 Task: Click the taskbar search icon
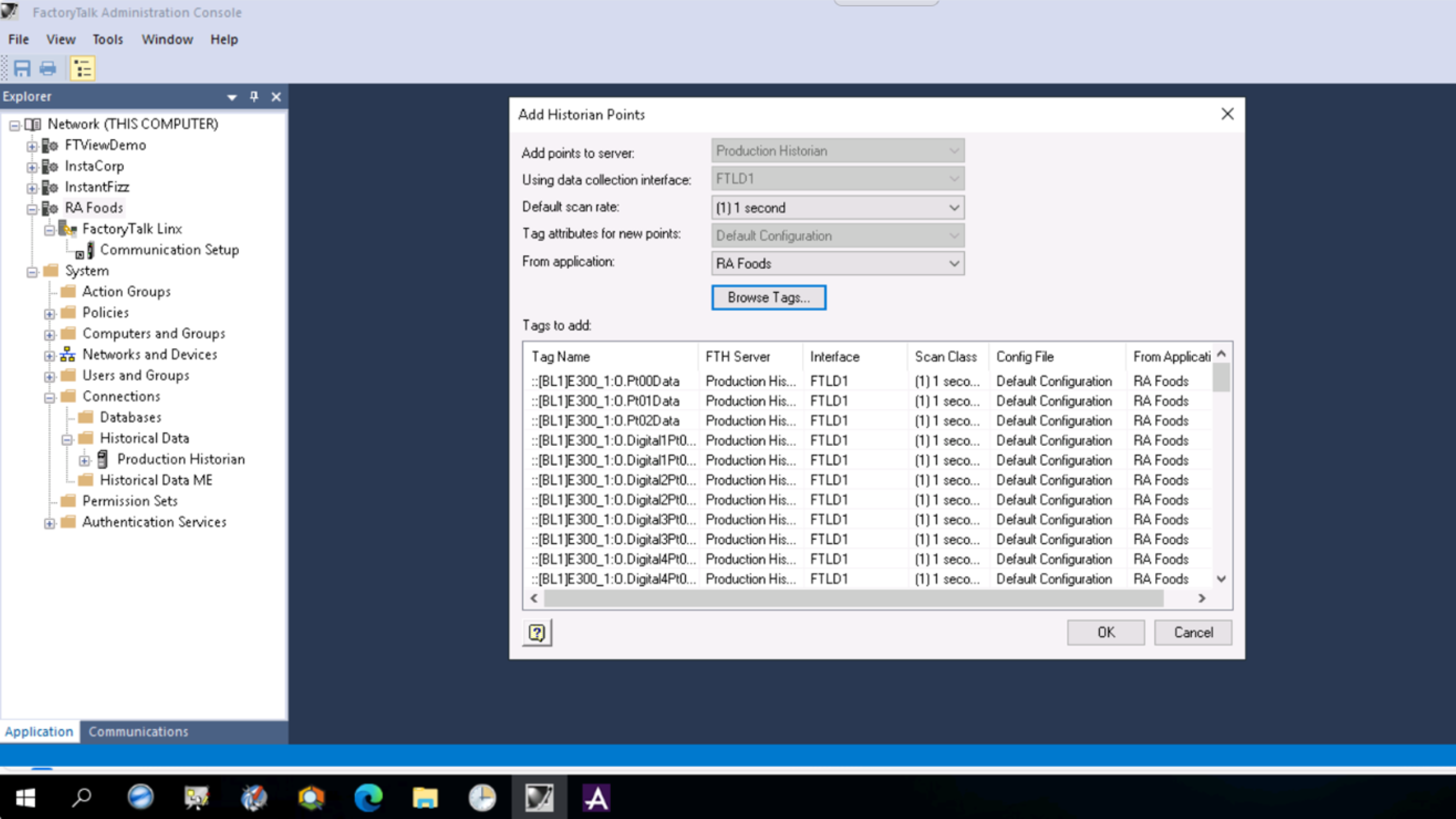click(x=81, y=798)
